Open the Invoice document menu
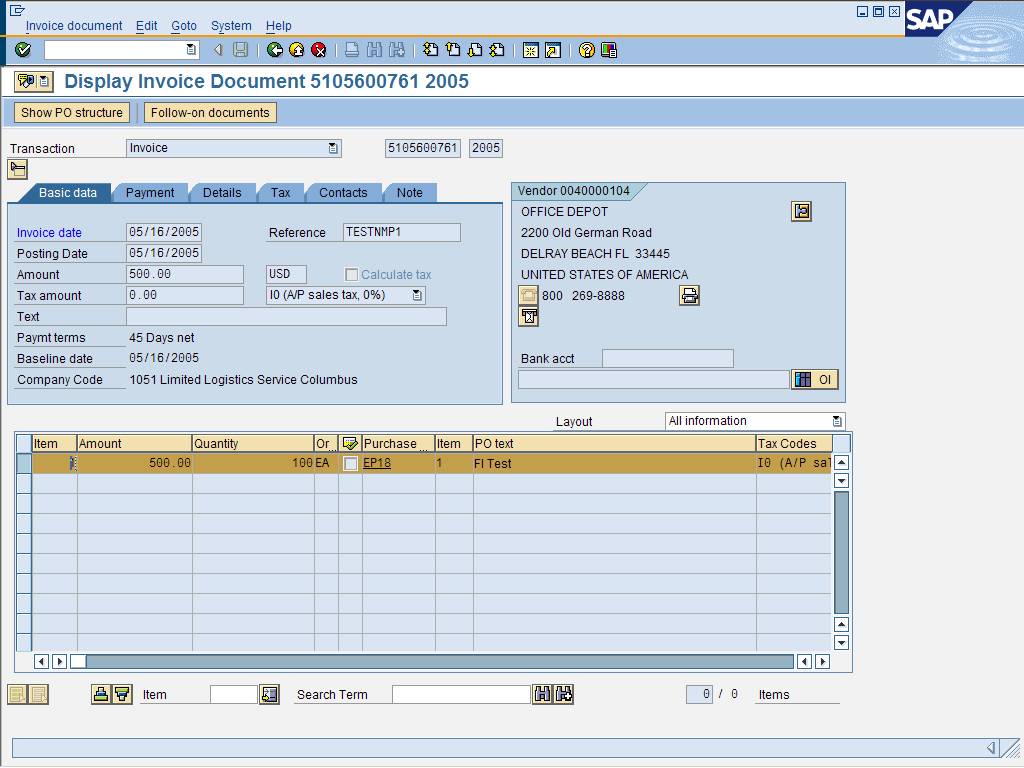This screenshot has width=1024, height=768. tap(74, 25)
